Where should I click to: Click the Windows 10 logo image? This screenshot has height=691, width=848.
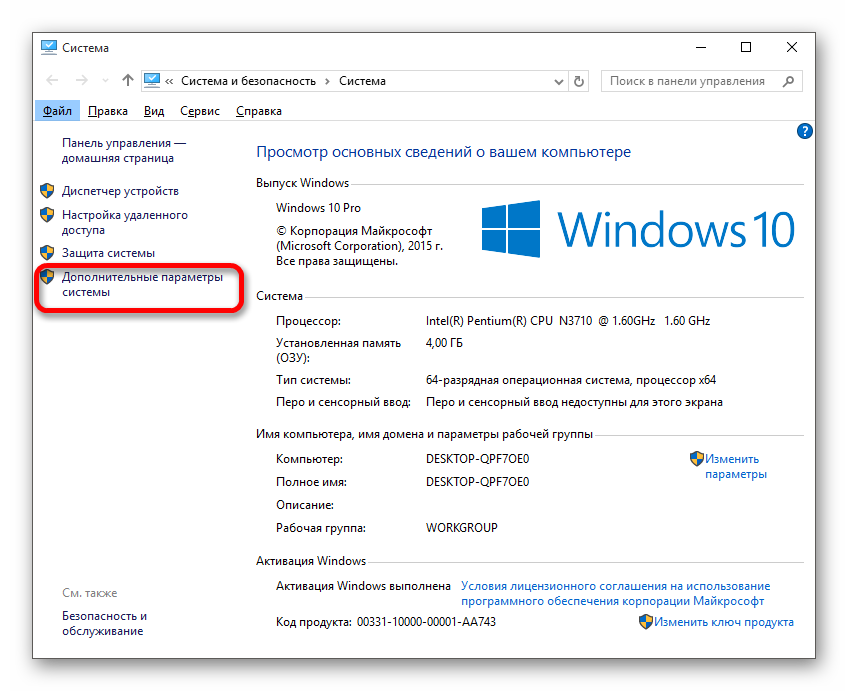click(x=638, y=229)
